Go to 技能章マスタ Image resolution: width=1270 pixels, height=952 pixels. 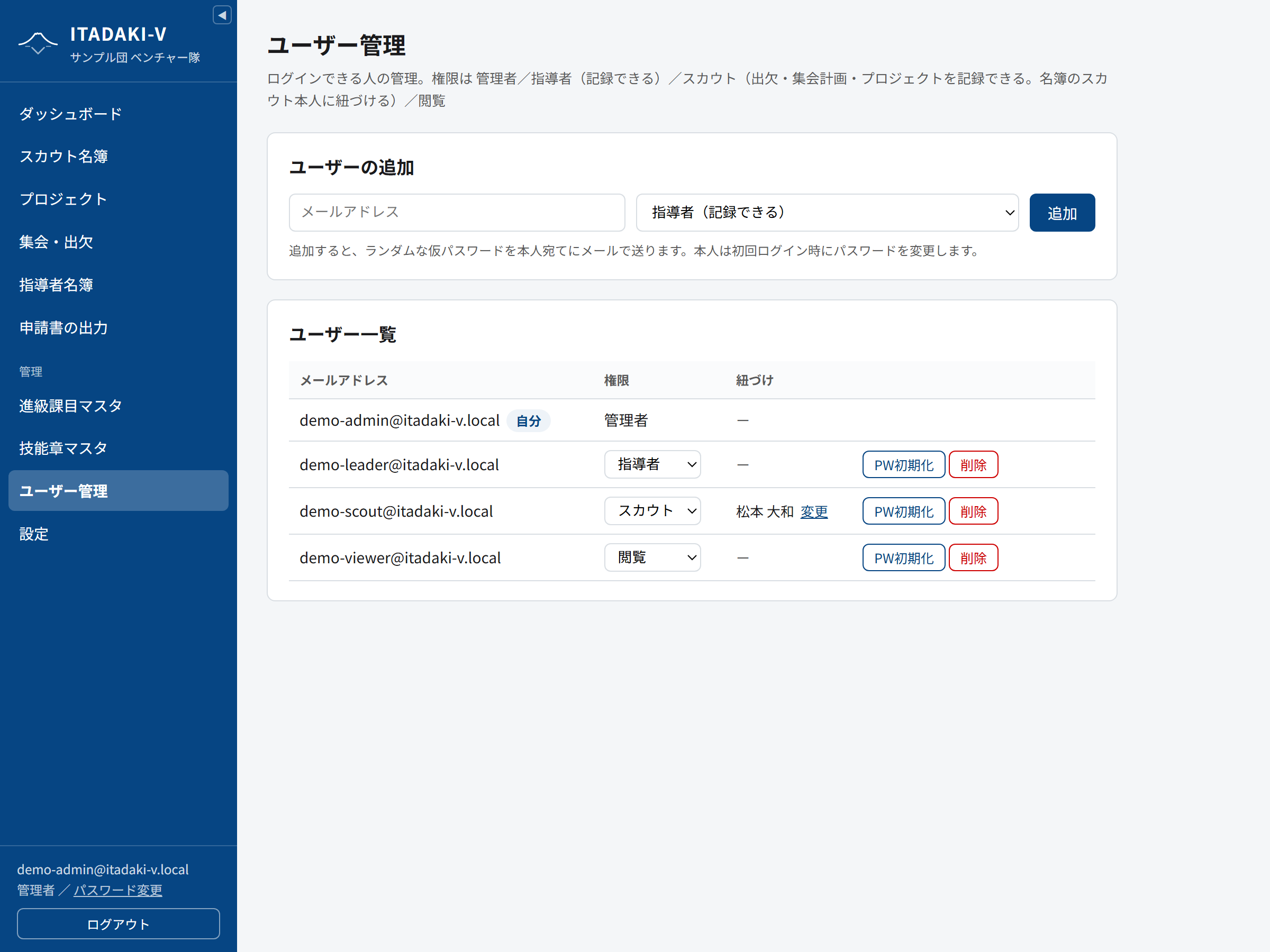point(119,448)
